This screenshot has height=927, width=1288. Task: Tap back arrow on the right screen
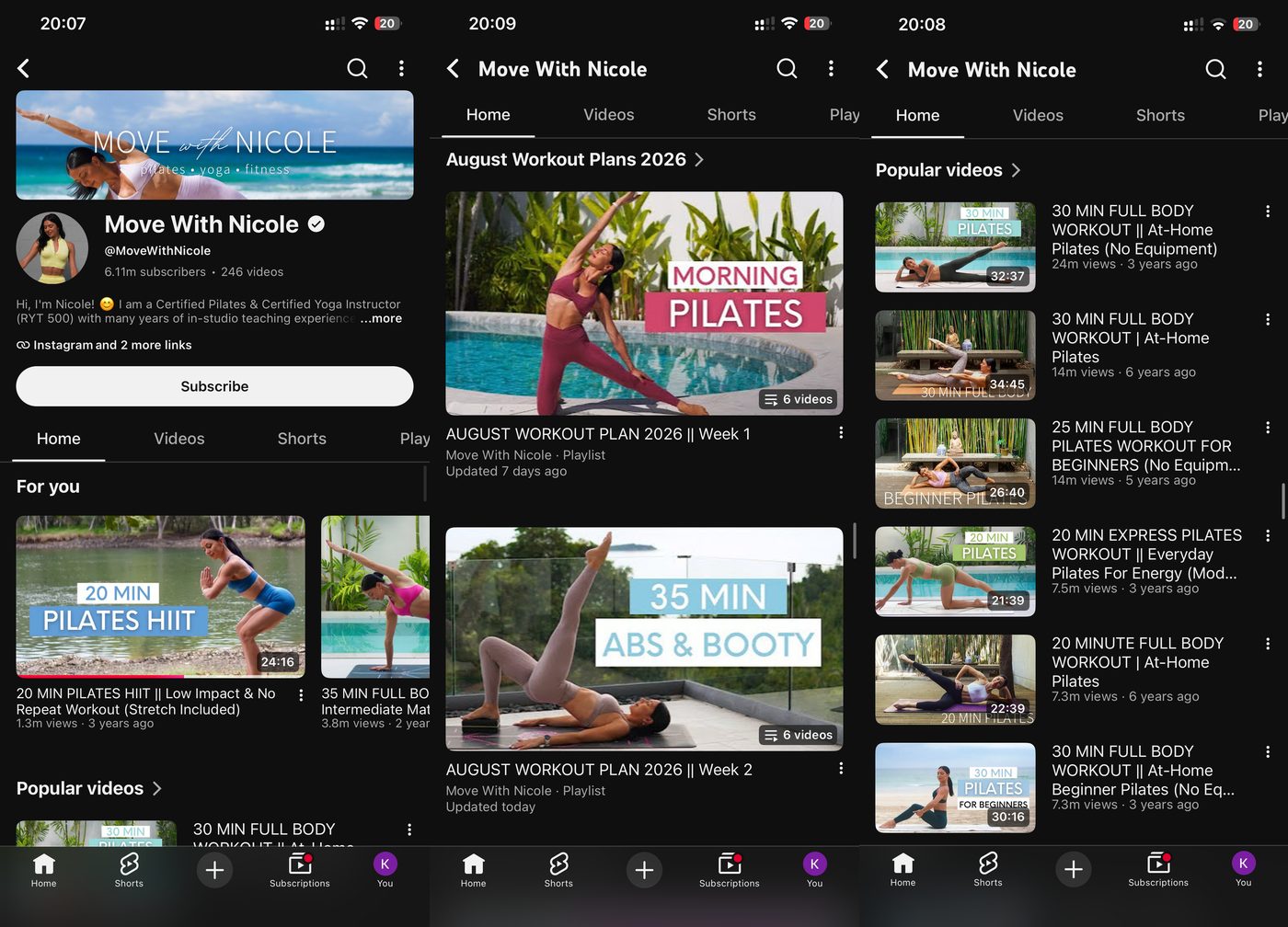(x=882, y=69)
